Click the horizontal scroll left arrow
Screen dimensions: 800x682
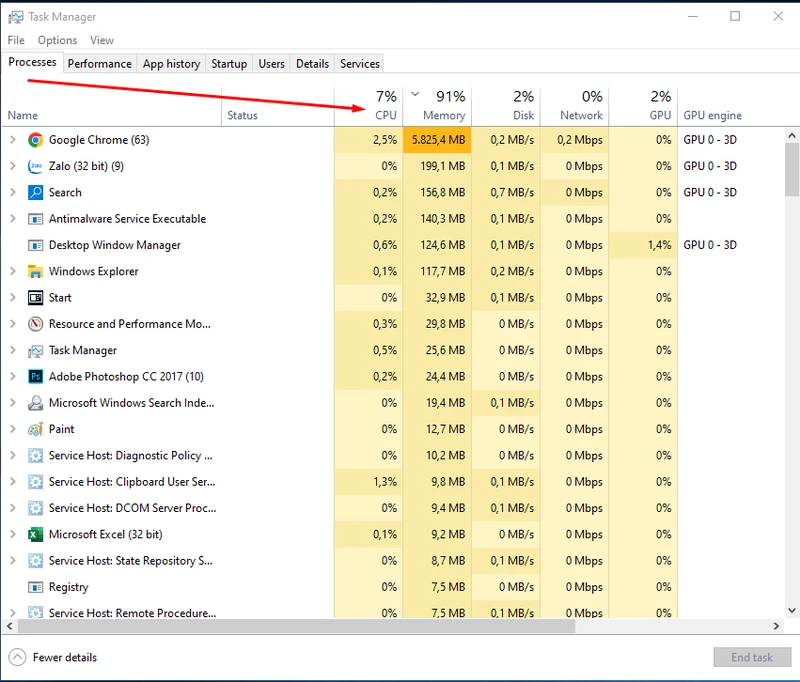9,626
